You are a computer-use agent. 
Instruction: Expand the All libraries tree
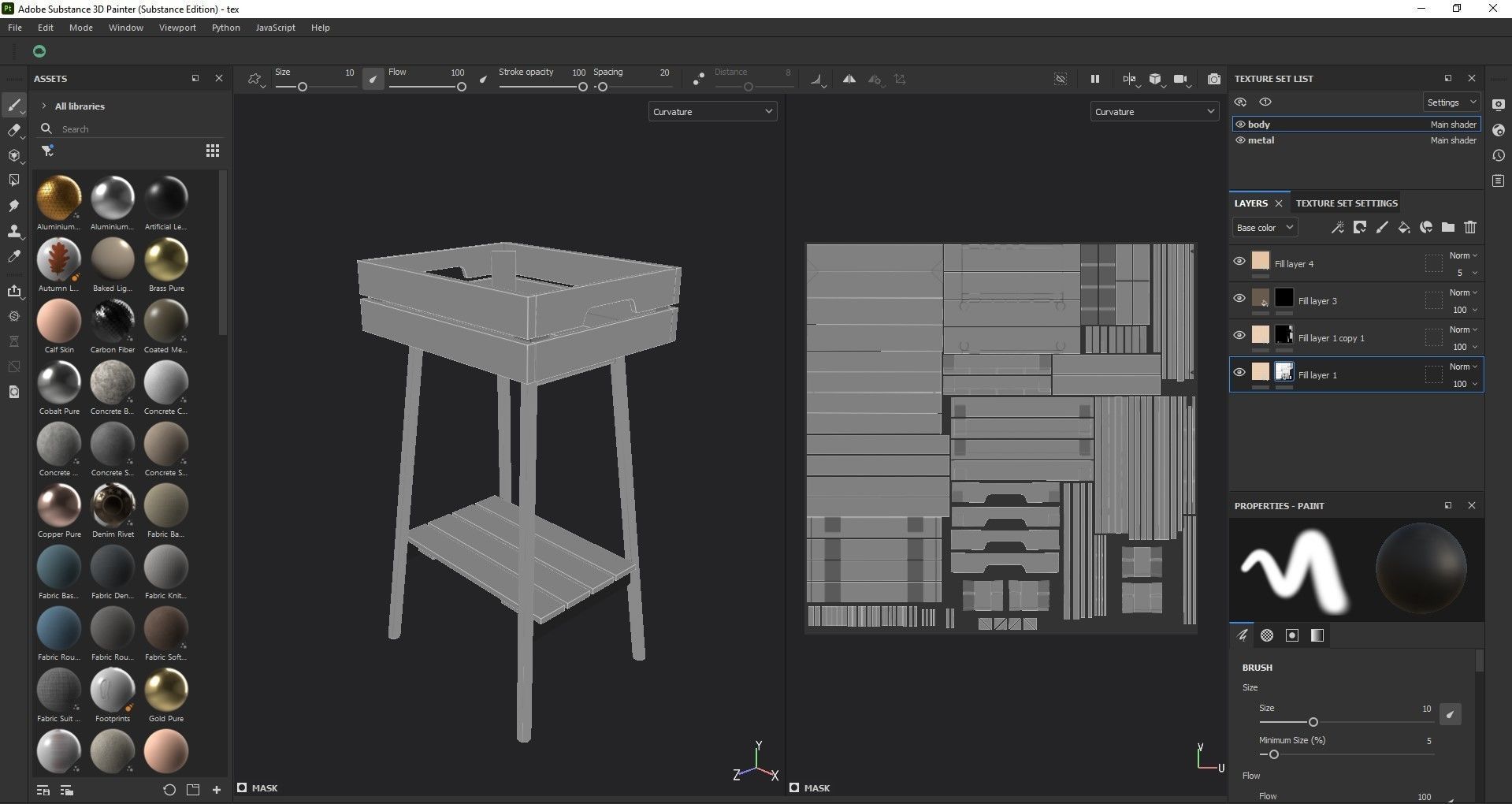44,106
